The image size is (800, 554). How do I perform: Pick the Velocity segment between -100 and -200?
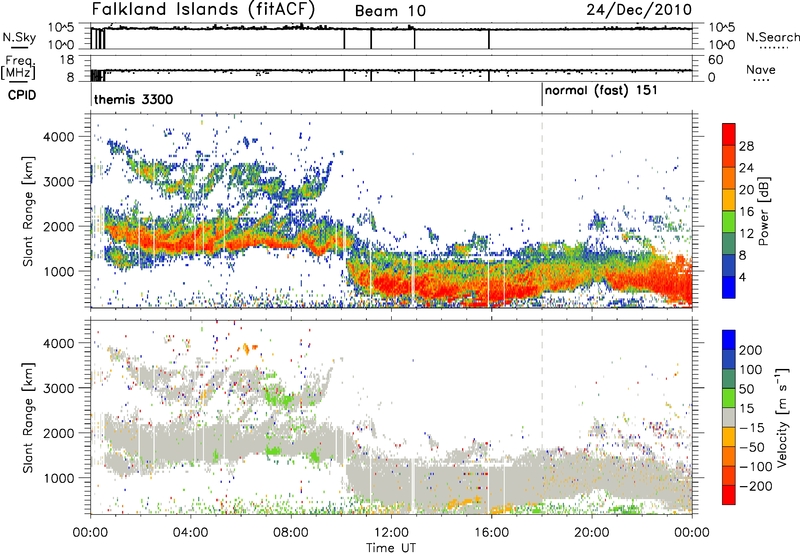point(729,475)
